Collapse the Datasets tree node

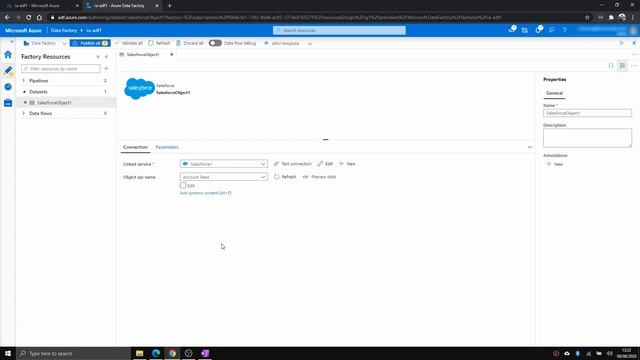[24, 92]
